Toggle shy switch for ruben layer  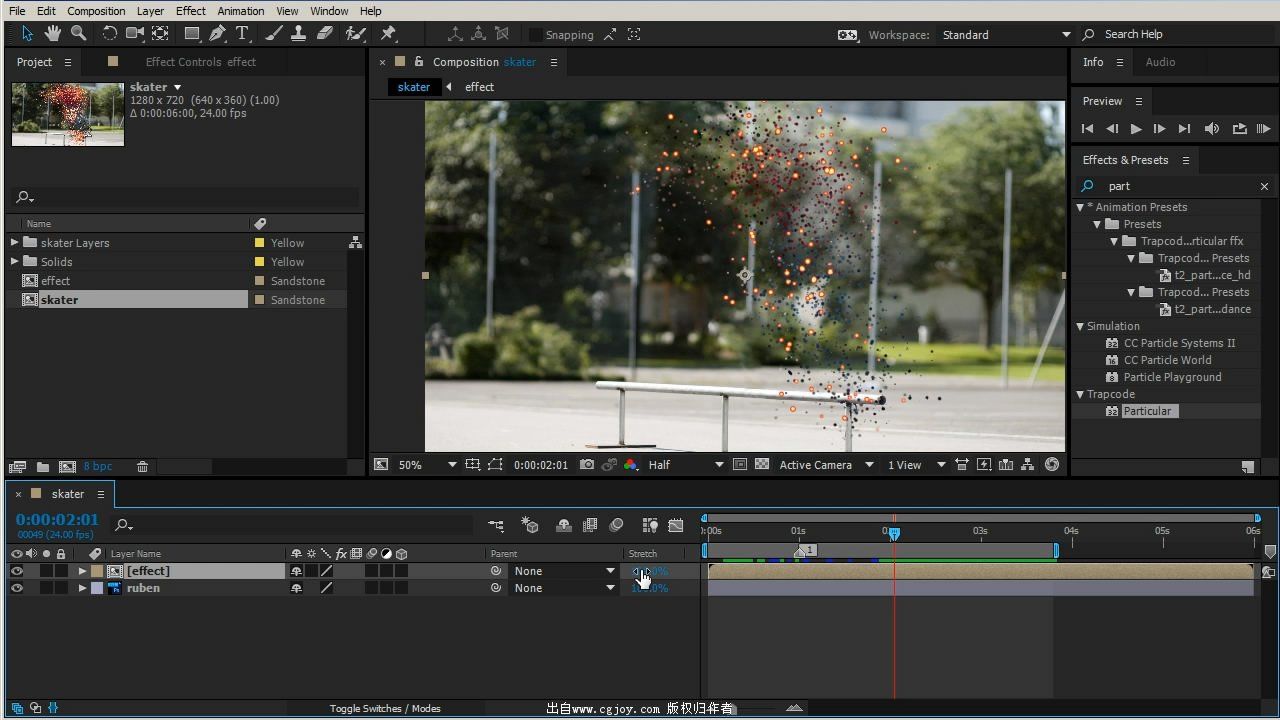(x=296, y=588)
